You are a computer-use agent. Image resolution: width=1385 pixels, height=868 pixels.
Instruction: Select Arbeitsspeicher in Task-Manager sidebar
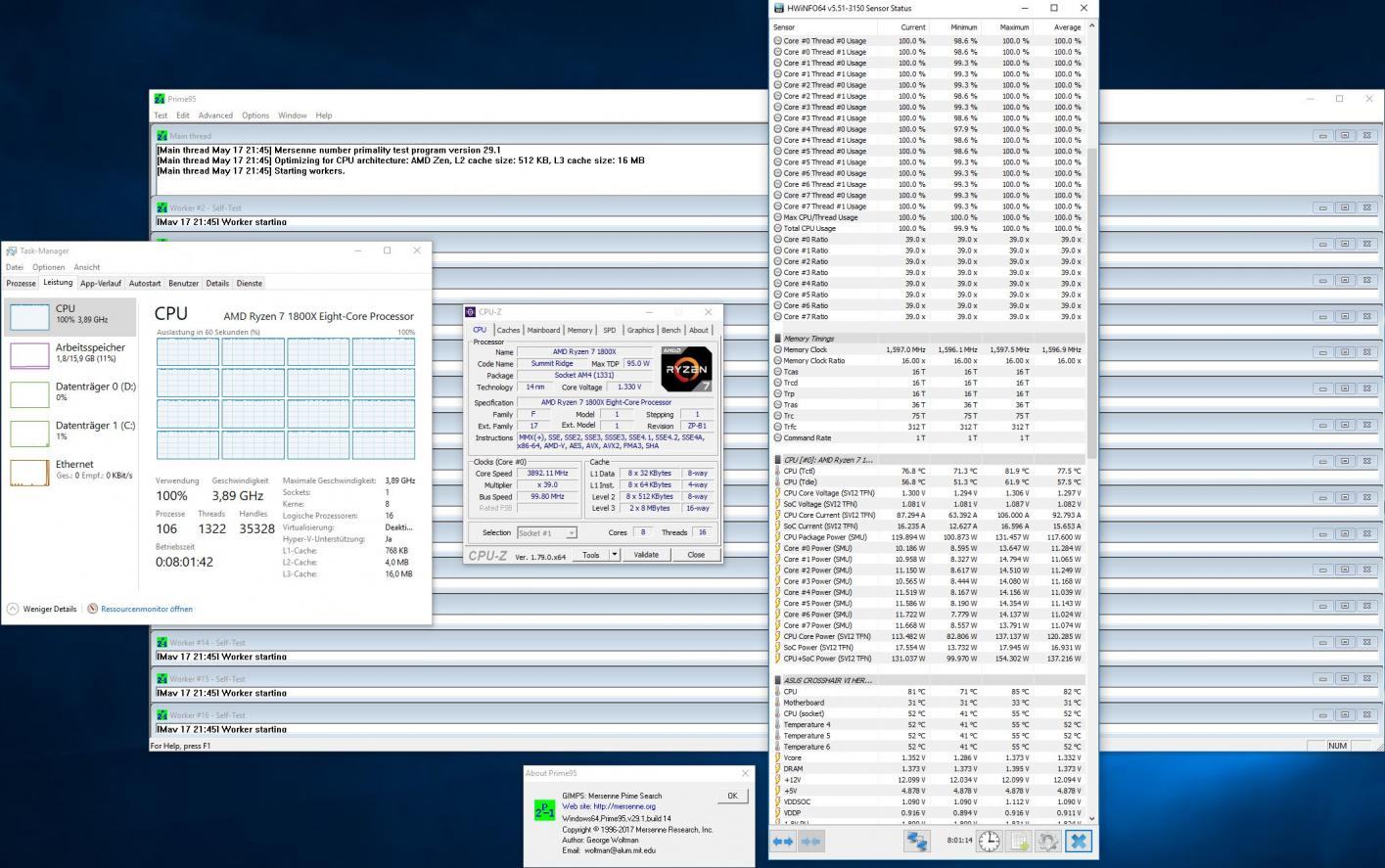coord(70,353)
